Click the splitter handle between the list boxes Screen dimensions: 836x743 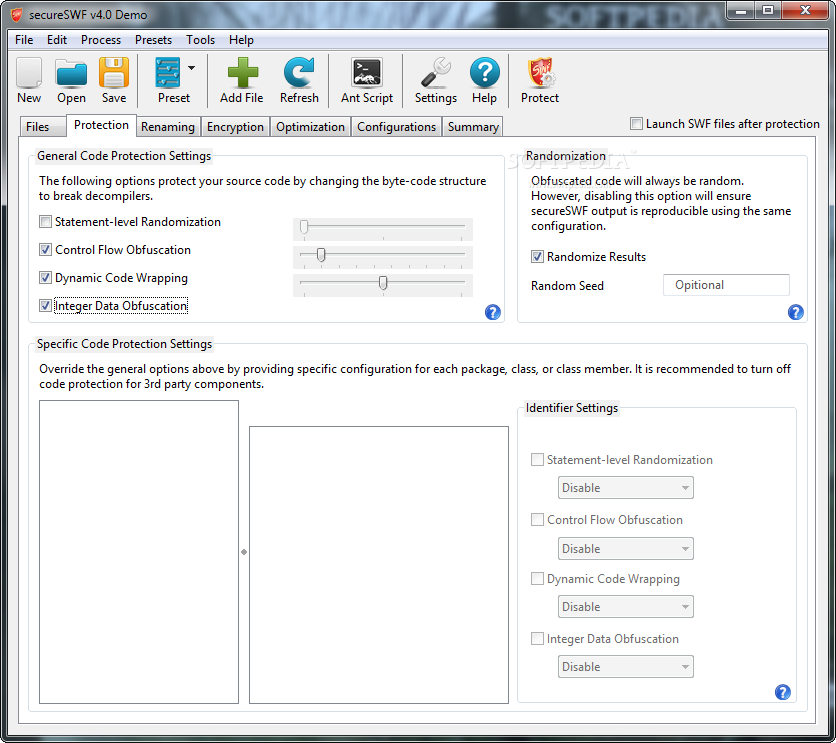[x=244, y=552]
